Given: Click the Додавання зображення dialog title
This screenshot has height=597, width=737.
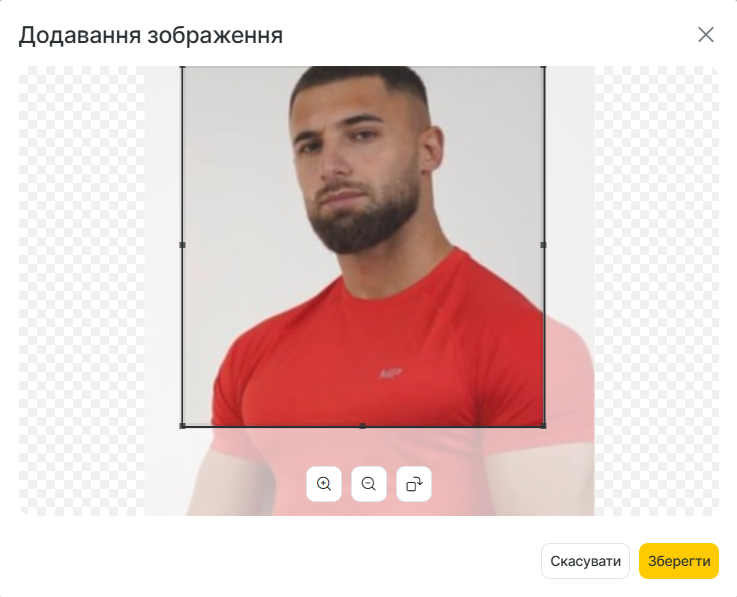Looking at the screenshot, I should 151,35.
